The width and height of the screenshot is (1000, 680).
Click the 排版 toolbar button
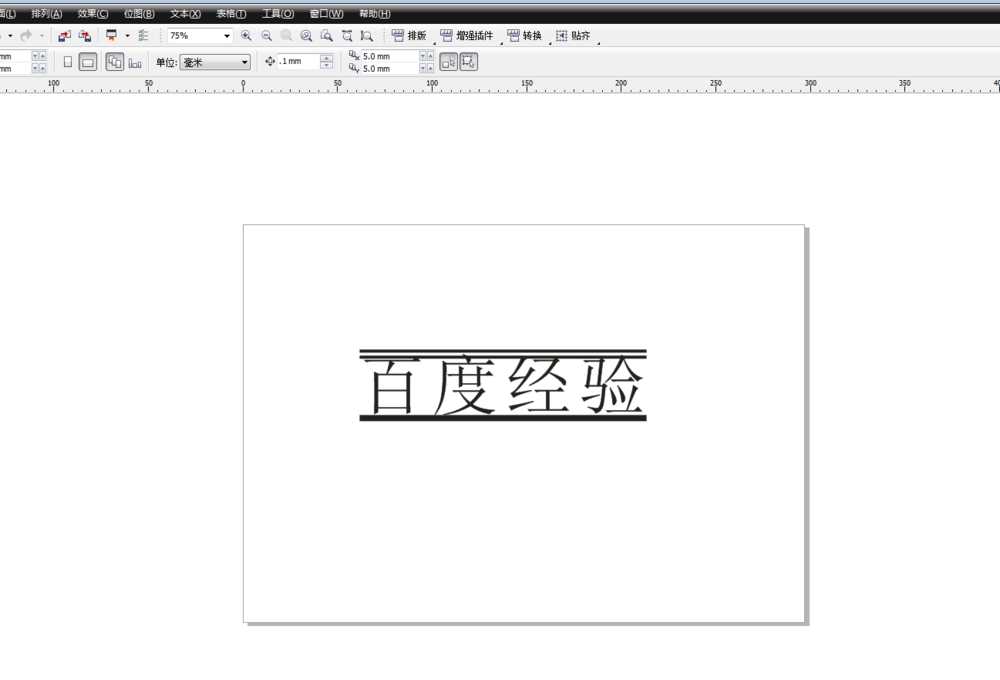pos(413,35)
